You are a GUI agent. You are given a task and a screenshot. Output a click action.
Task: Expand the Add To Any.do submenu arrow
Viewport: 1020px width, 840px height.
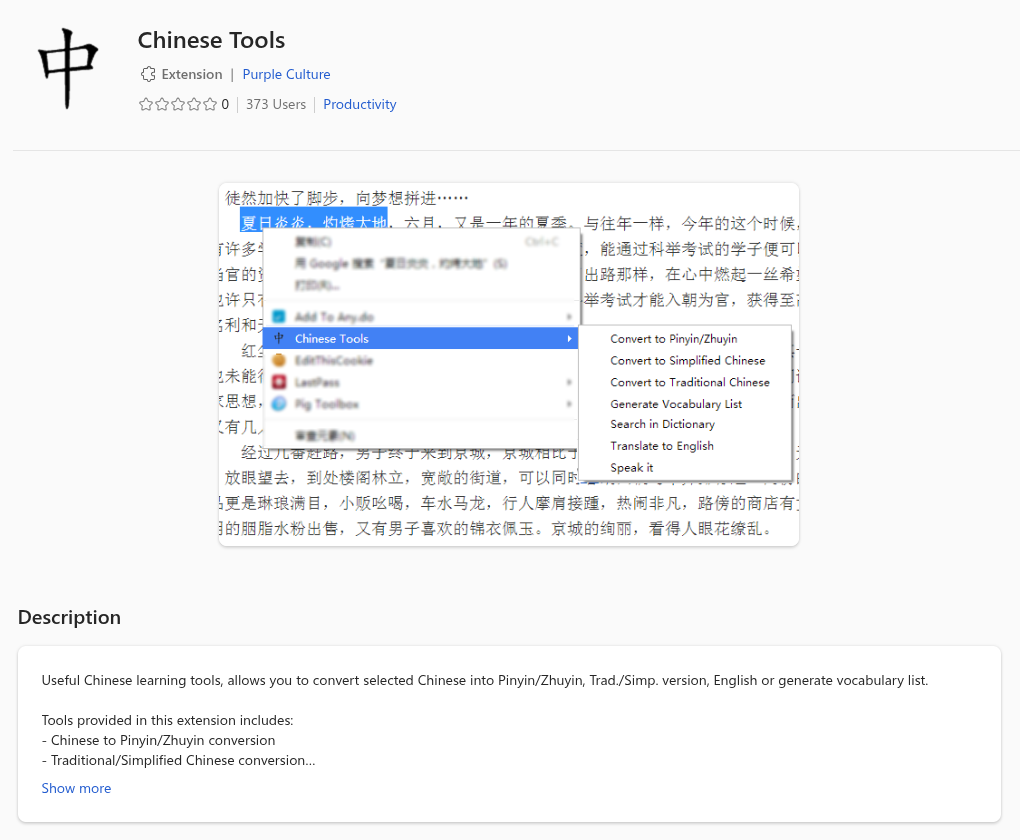tap(569, 317)
